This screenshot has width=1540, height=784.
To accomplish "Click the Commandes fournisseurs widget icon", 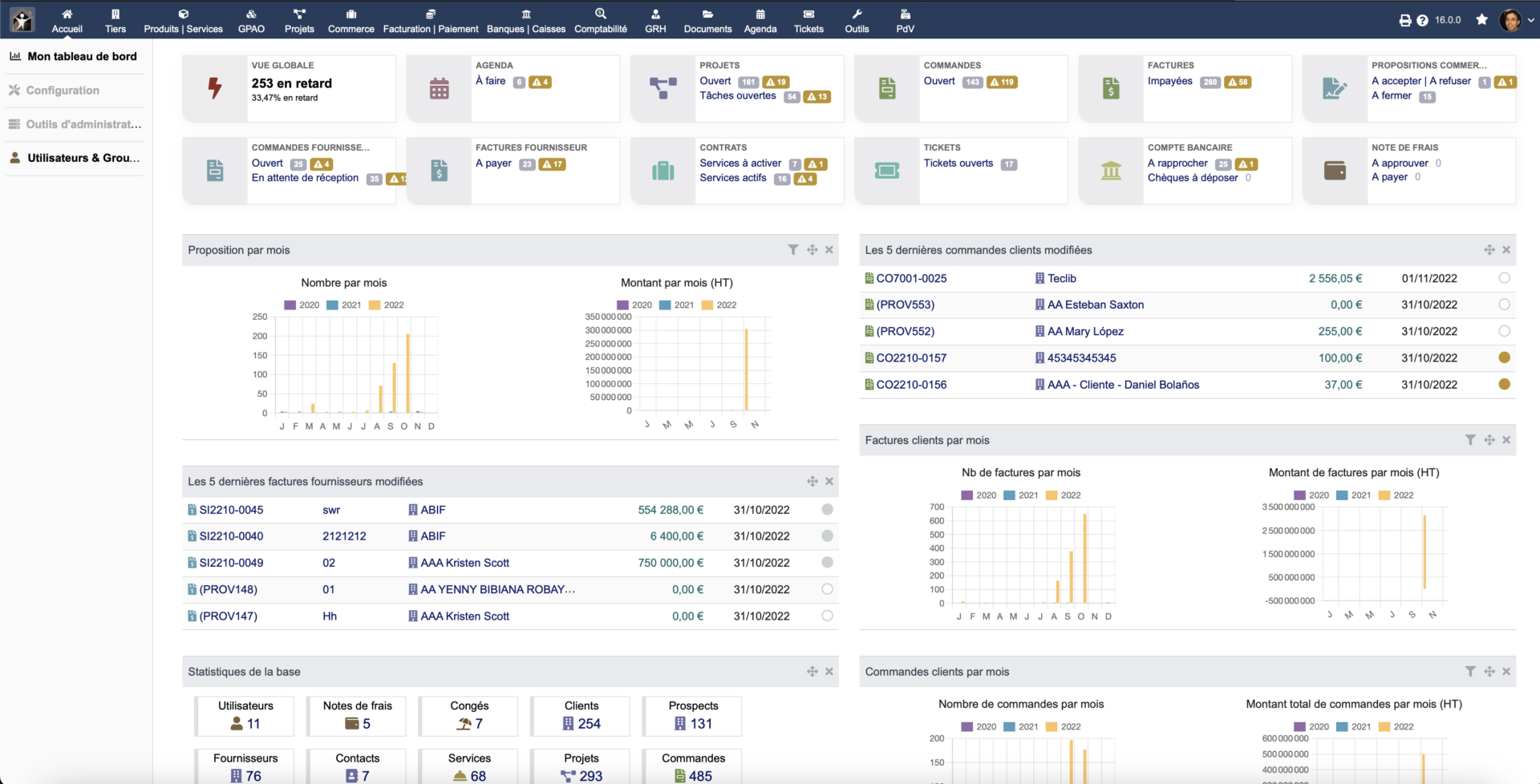I will click(x=215, y=171).
